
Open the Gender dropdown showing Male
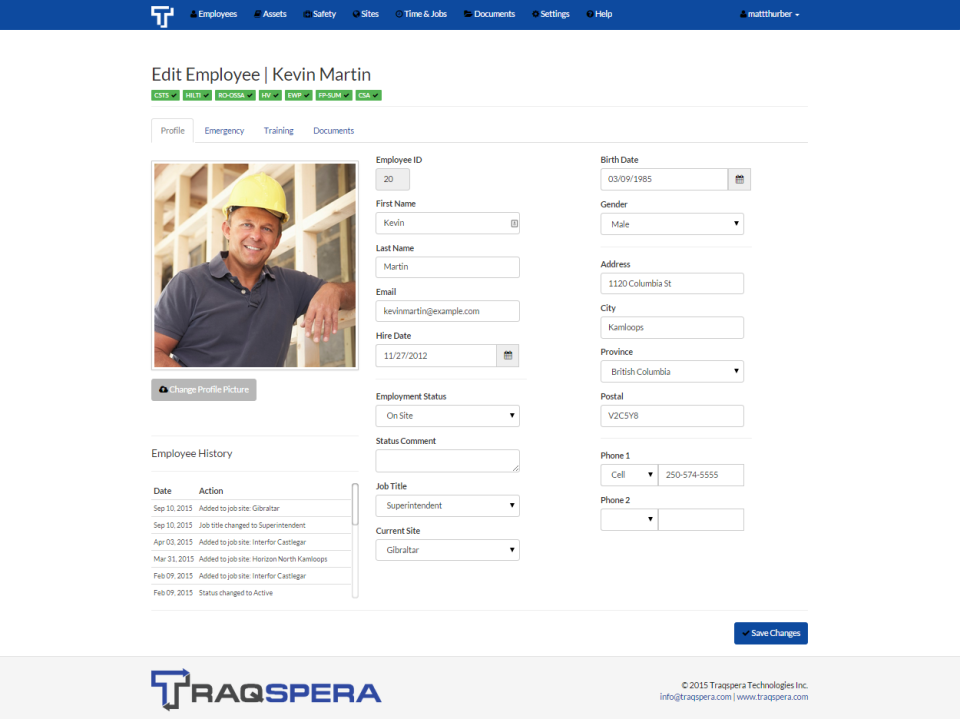pos(672,224)
